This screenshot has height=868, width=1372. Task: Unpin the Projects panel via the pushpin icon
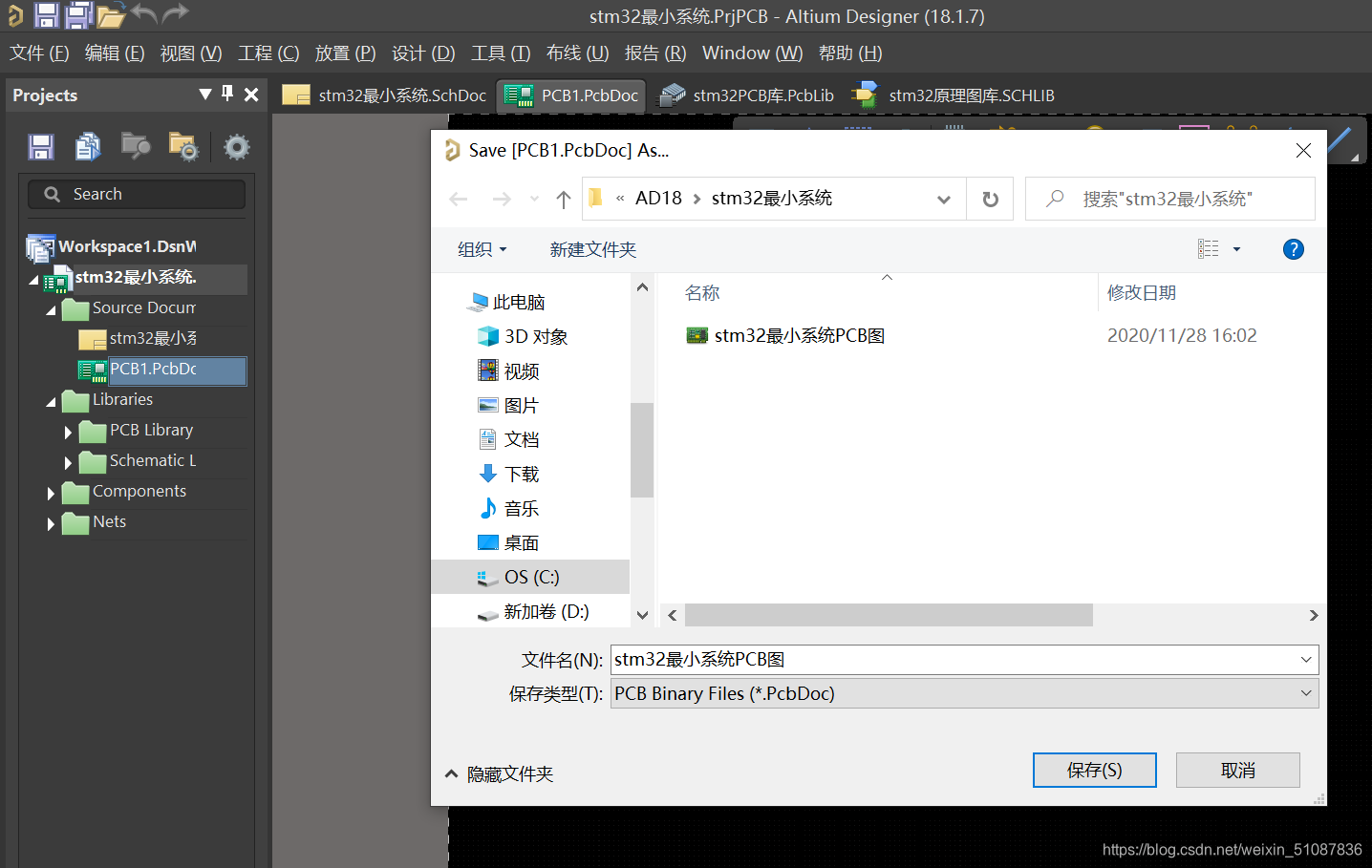[226, 95]
